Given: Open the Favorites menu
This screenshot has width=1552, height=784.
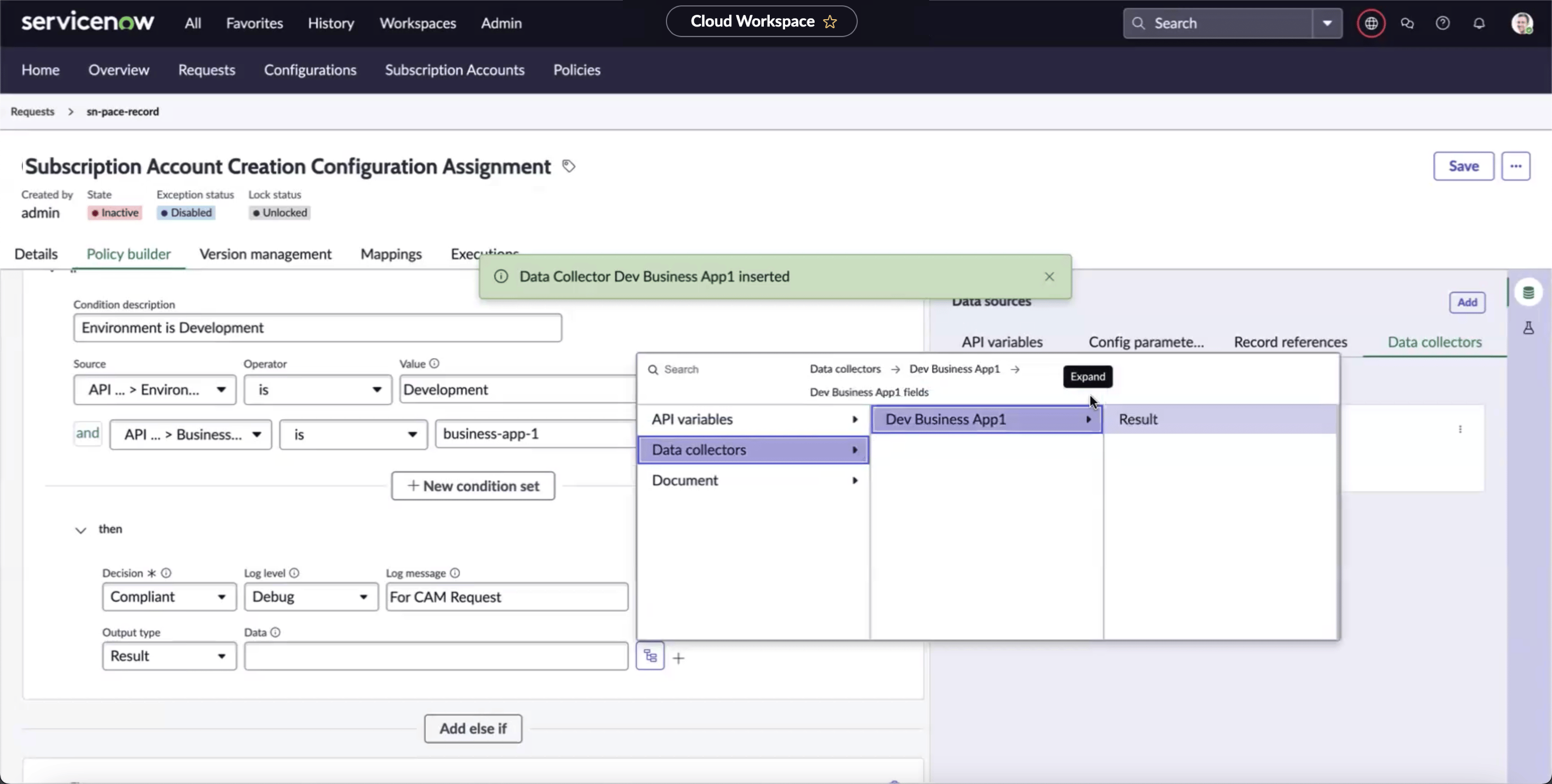Looking at the screenshot, I should point(254,23).
